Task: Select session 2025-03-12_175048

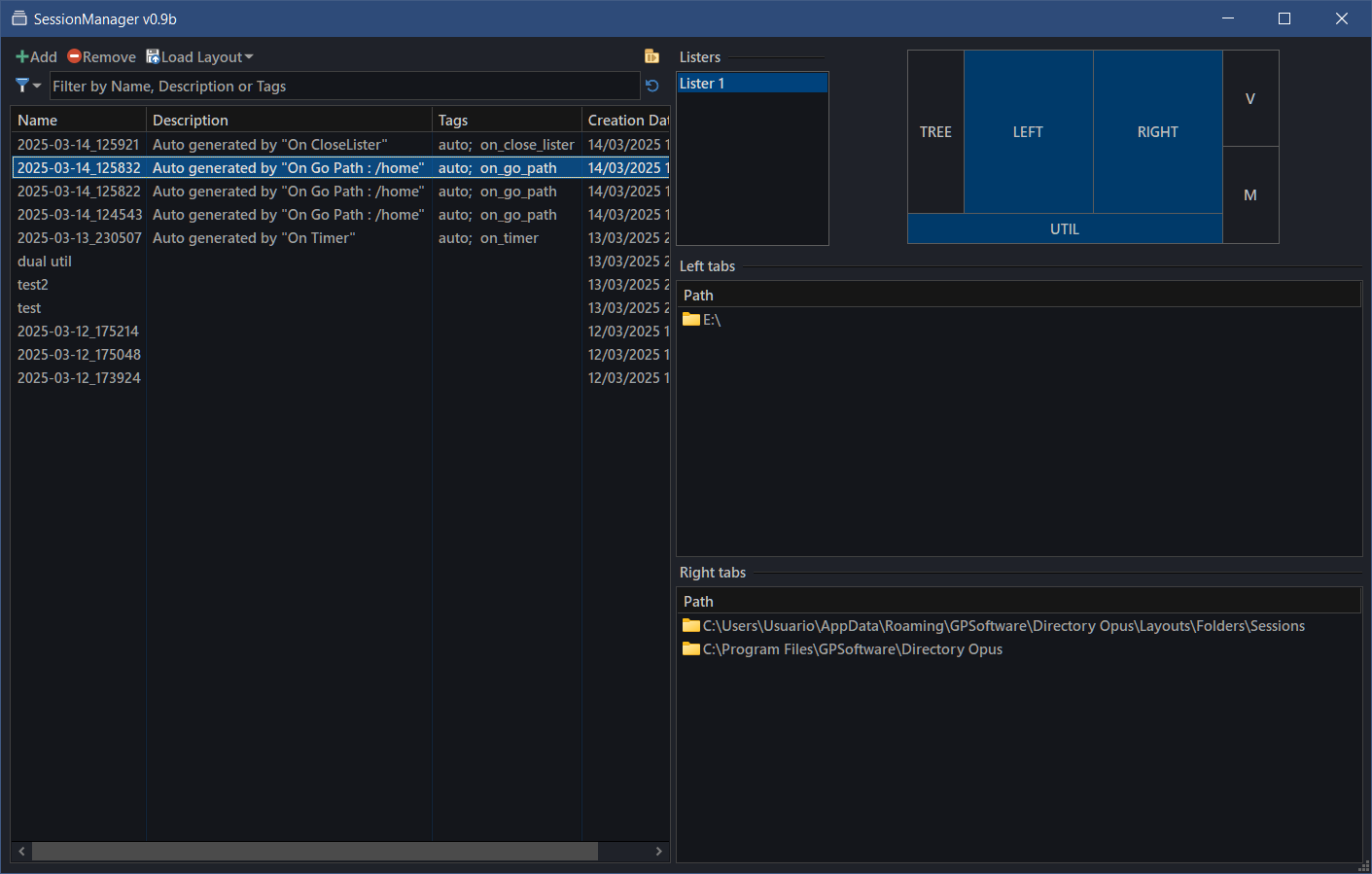Action: point(340,355)
